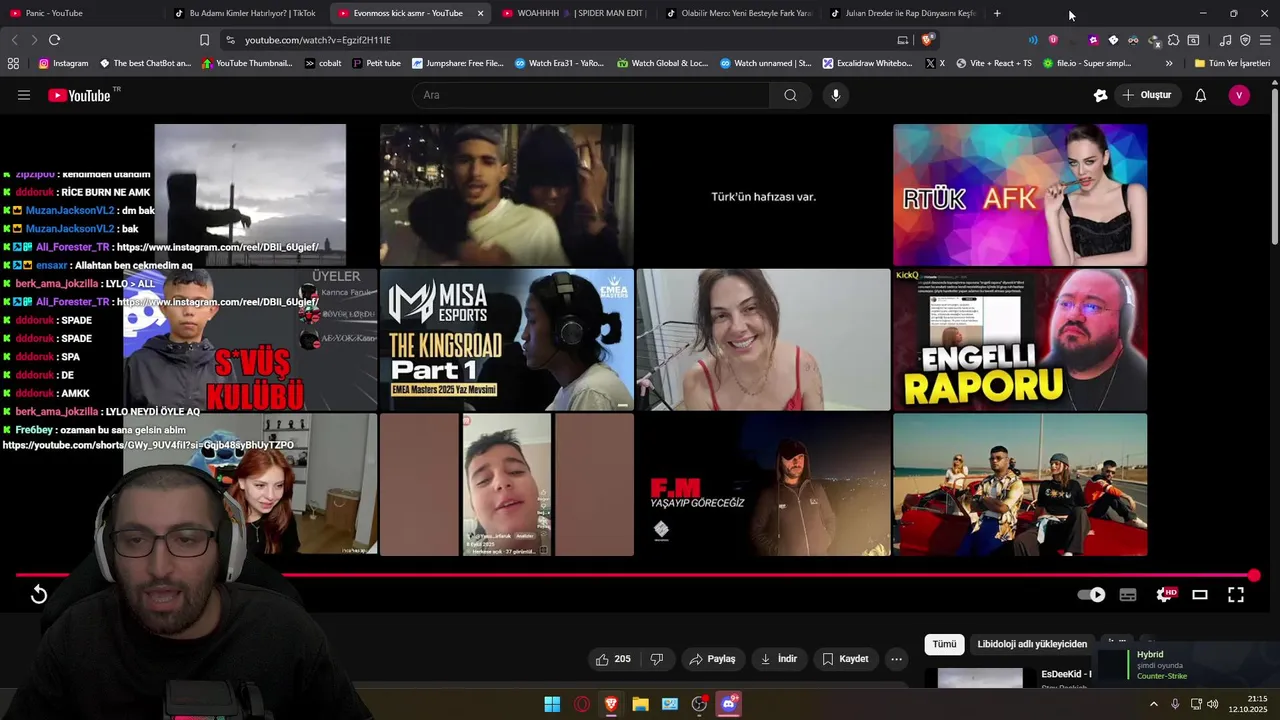
Task: Click the replay video button
Action: tap(39, 595)
